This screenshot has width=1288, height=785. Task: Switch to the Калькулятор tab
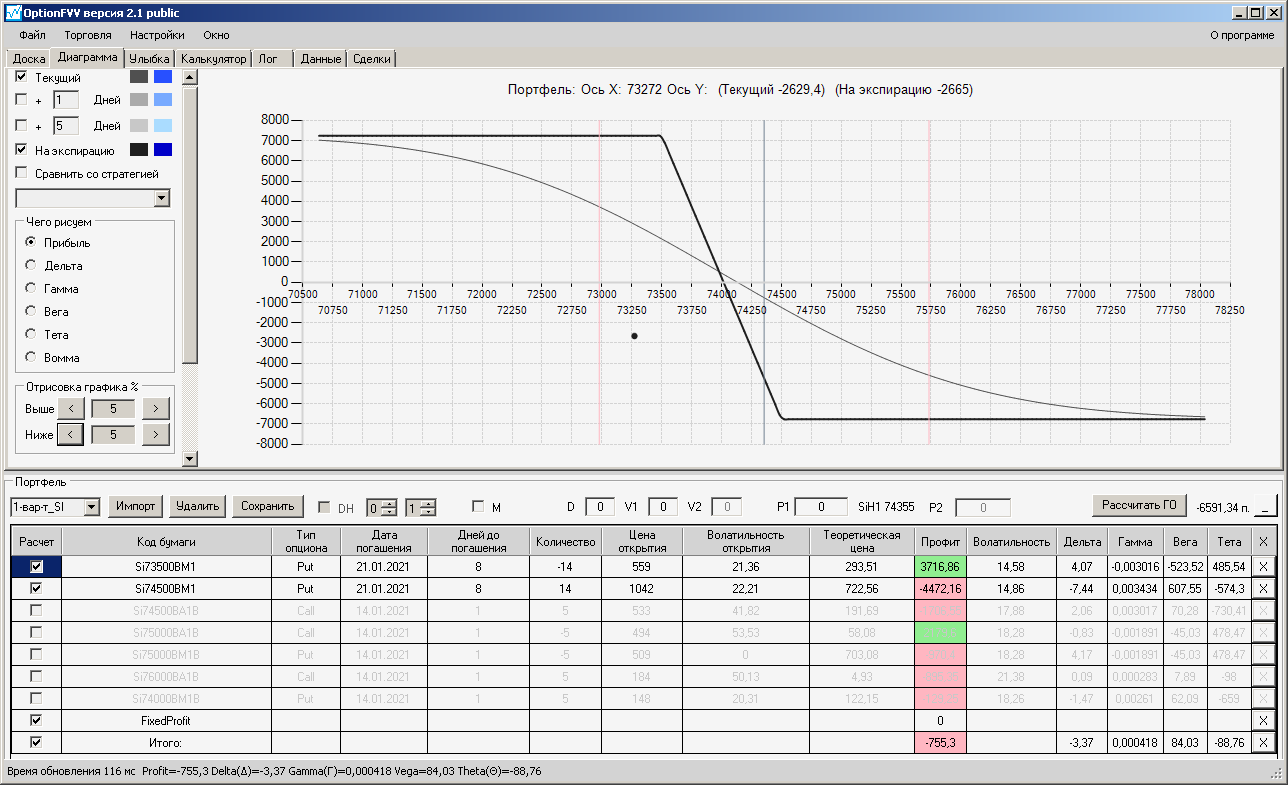213,59
